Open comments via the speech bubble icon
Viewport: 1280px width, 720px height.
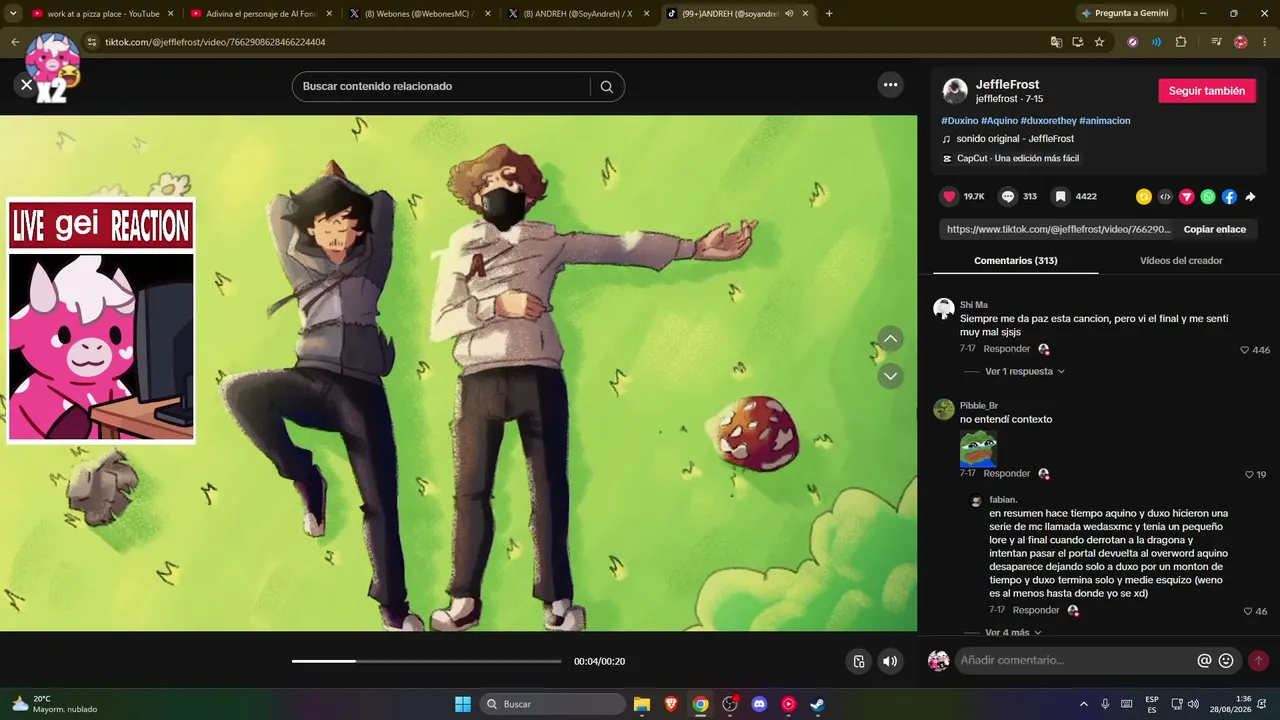tap(1008, 197)
